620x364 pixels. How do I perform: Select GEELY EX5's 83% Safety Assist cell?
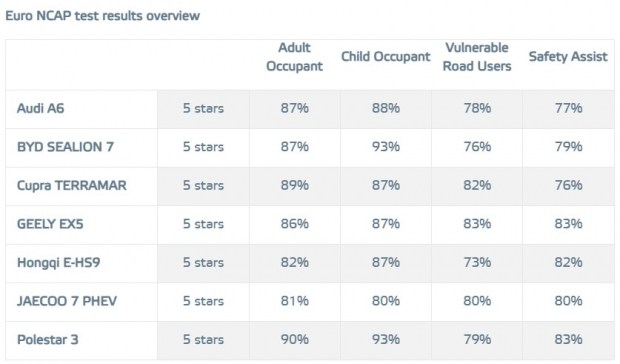(x=568, y=224)
